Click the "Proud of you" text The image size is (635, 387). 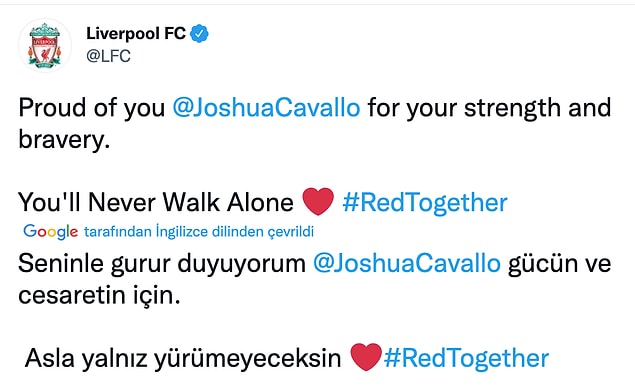tap(92, 108)
